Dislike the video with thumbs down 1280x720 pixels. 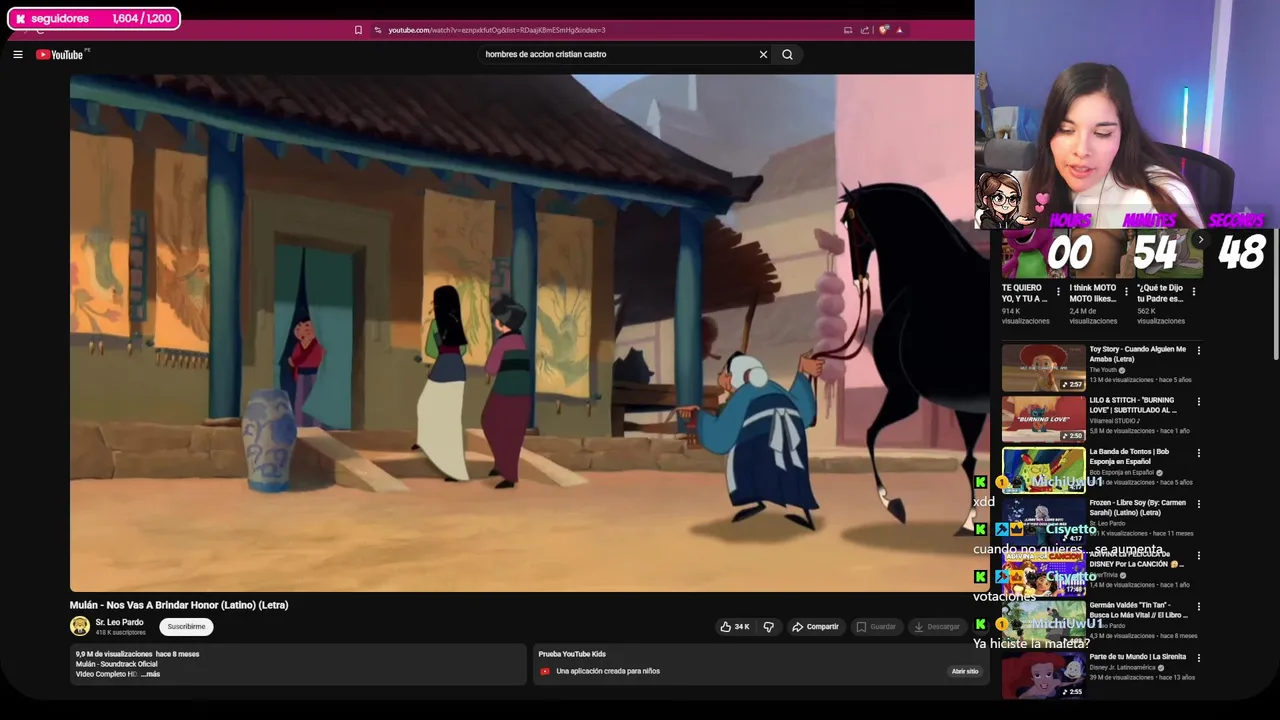click(x=768, y=627)
